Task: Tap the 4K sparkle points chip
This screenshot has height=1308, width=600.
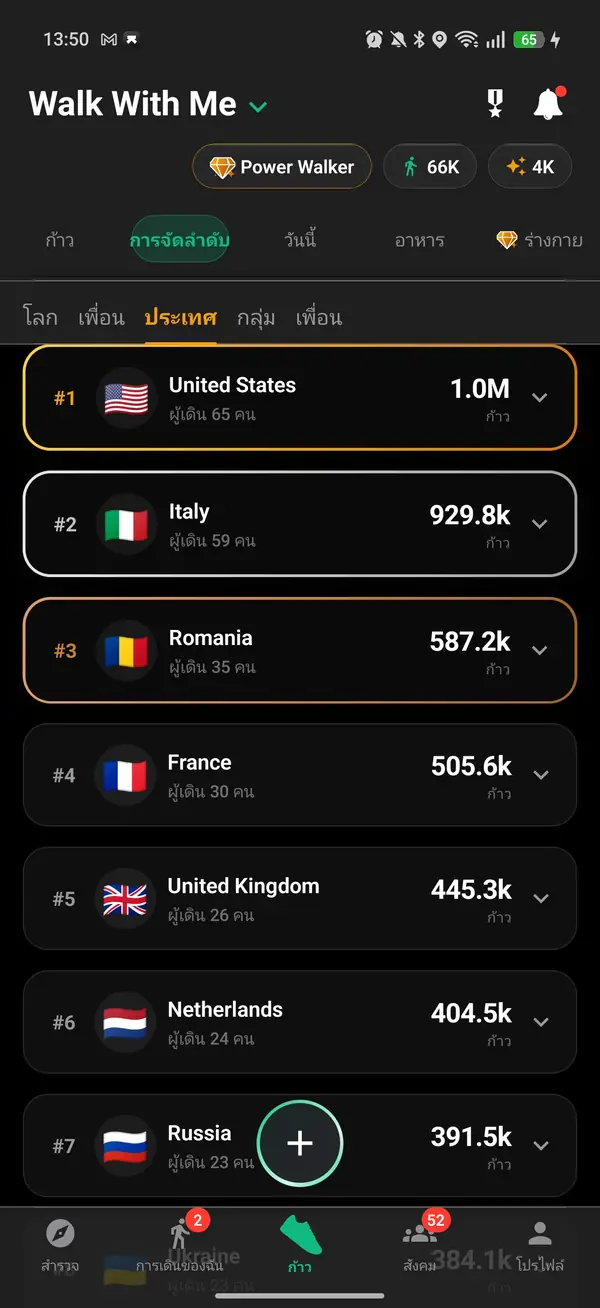Action: click(x=530, y=167)
